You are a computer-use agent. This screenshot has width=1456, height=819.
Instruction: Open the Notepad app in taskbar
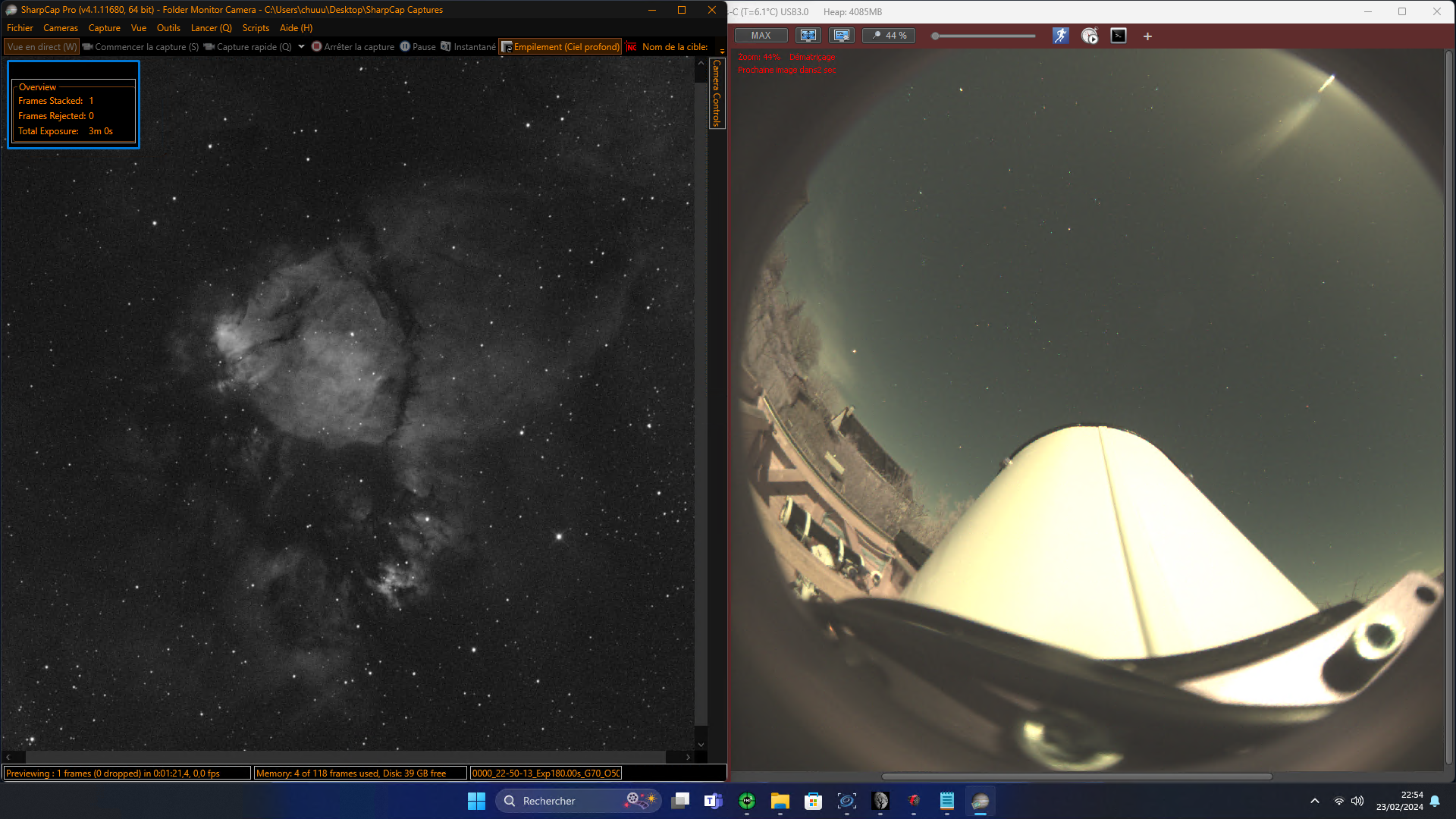click(x=947, y=801)
